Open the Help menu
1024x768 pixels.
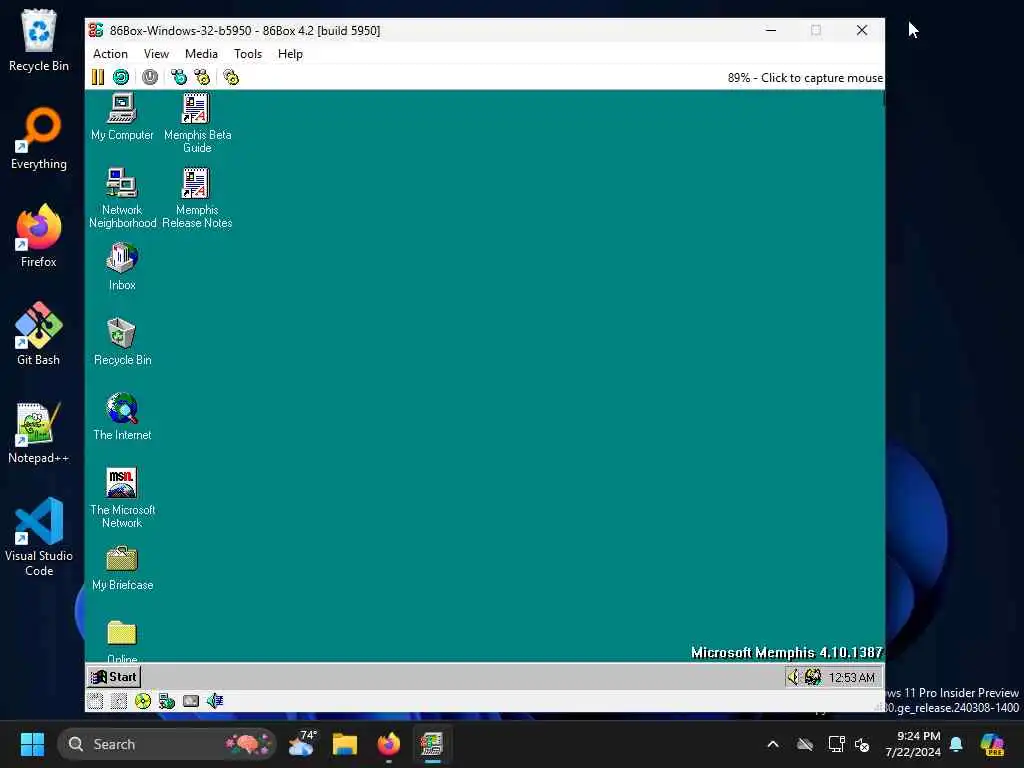pyautogui.click(x=290, y=54)
